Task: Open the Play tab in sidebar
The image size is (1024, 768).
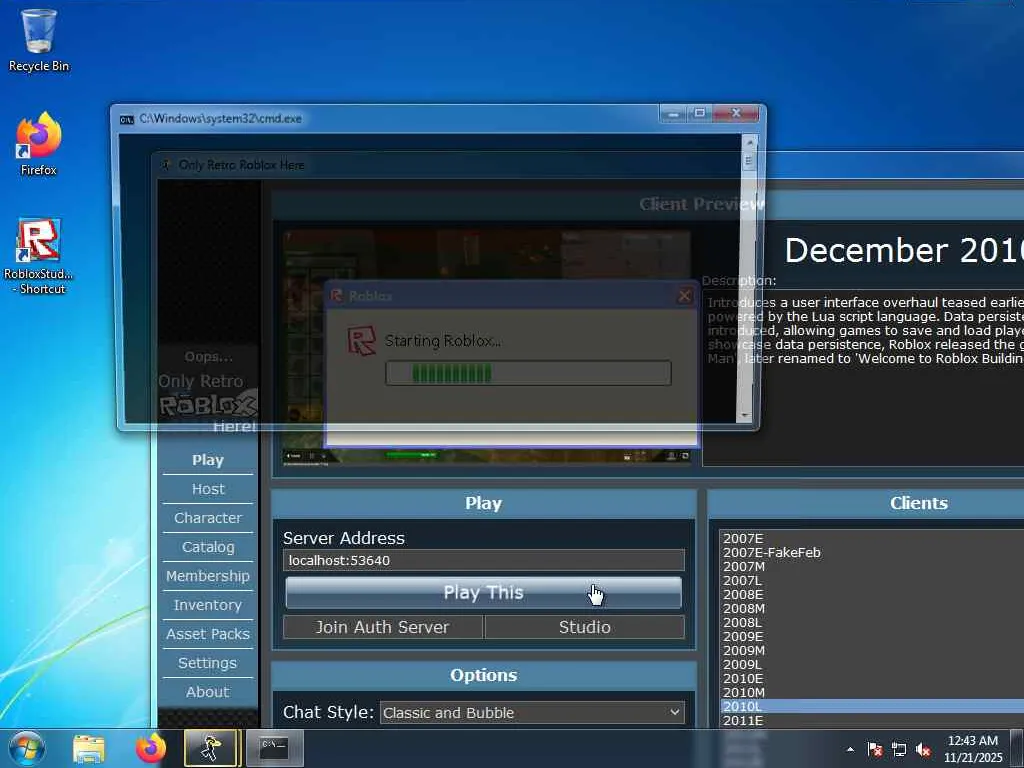Action: click(208, 460)
